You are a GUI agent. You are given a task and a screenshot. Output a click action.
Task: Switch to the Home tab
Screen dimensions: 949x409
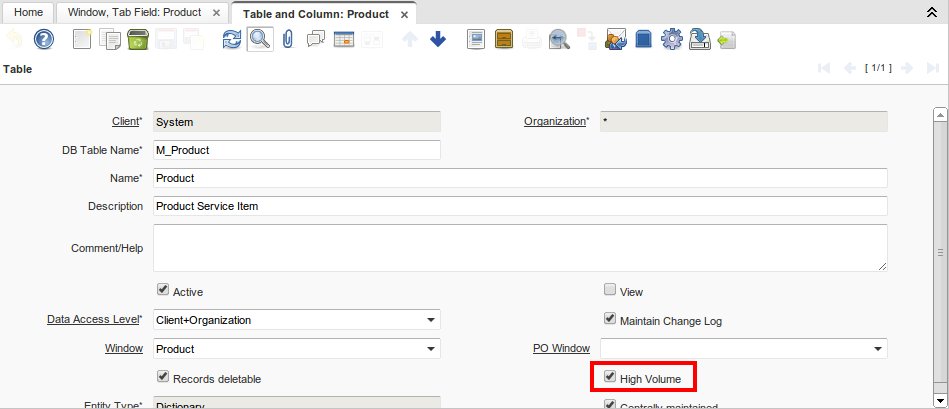[x=27, y=14]
